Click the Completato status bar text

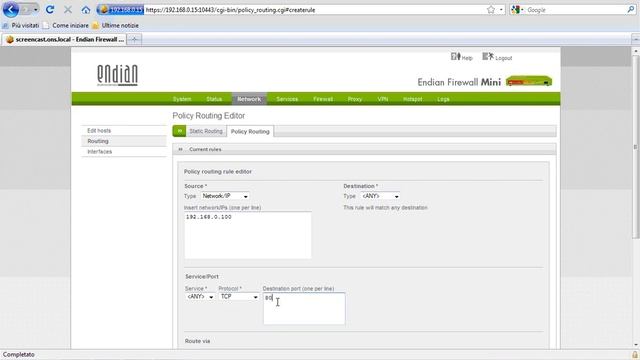(x=19, y=354)
